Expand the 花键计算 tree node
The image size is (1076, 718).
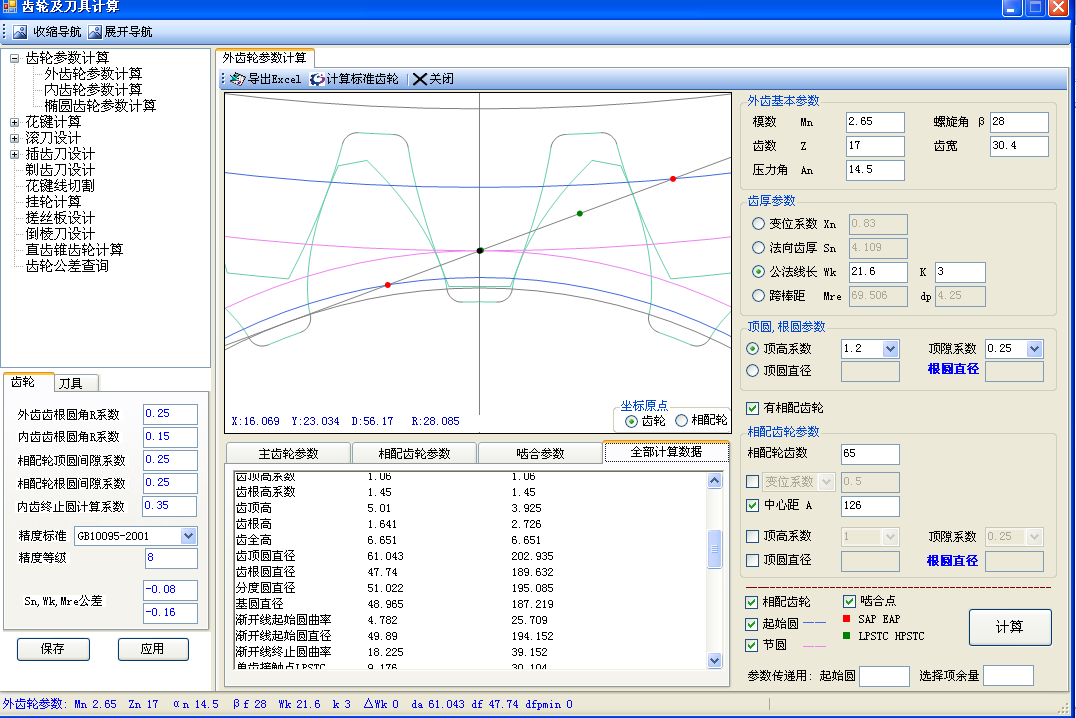14,122
